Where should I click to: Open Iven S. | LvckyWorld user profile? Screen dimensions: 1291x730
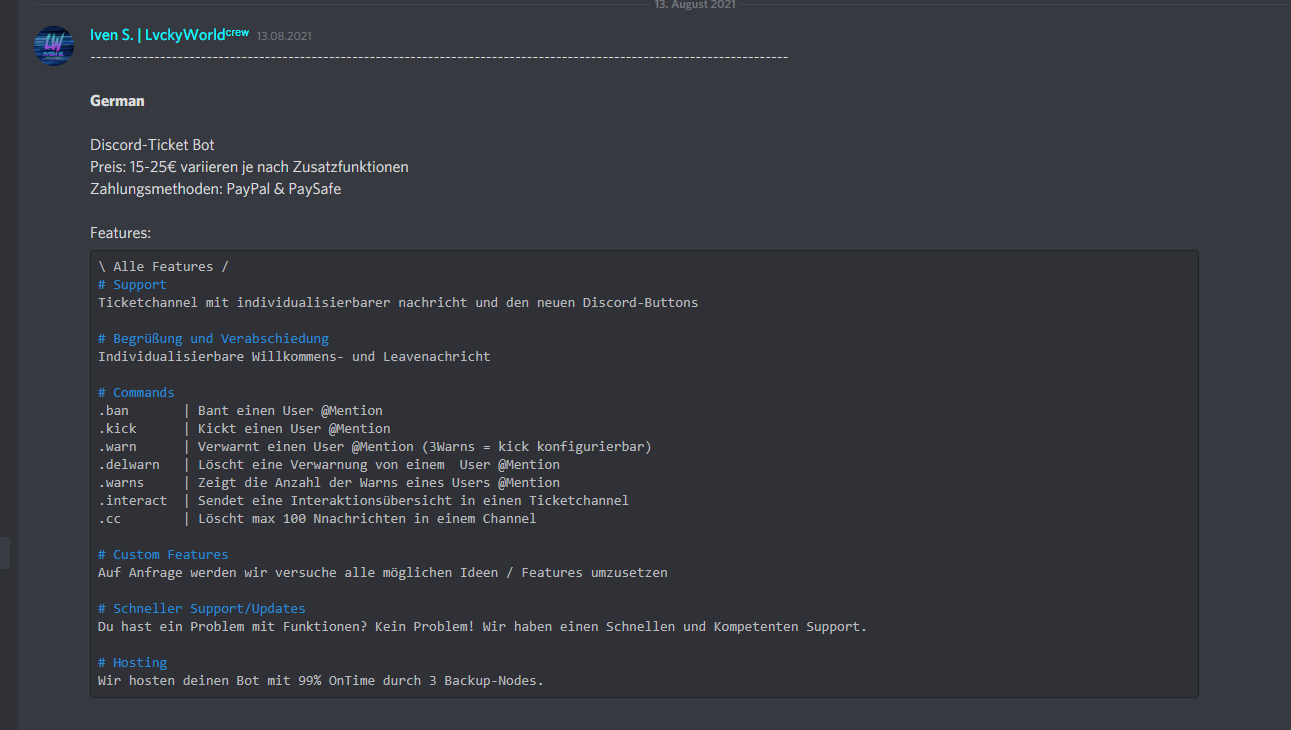tap(156, 35)
